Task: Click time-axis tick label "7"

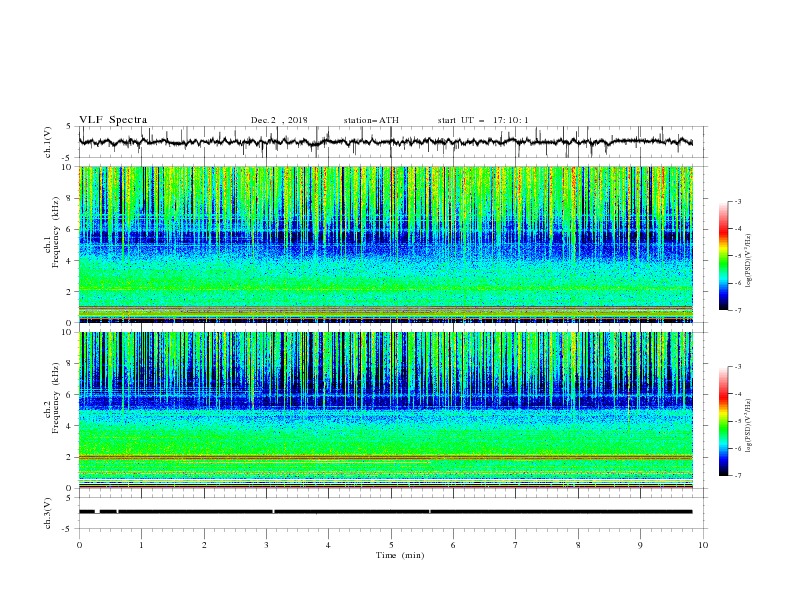Action: coord(516,545)
